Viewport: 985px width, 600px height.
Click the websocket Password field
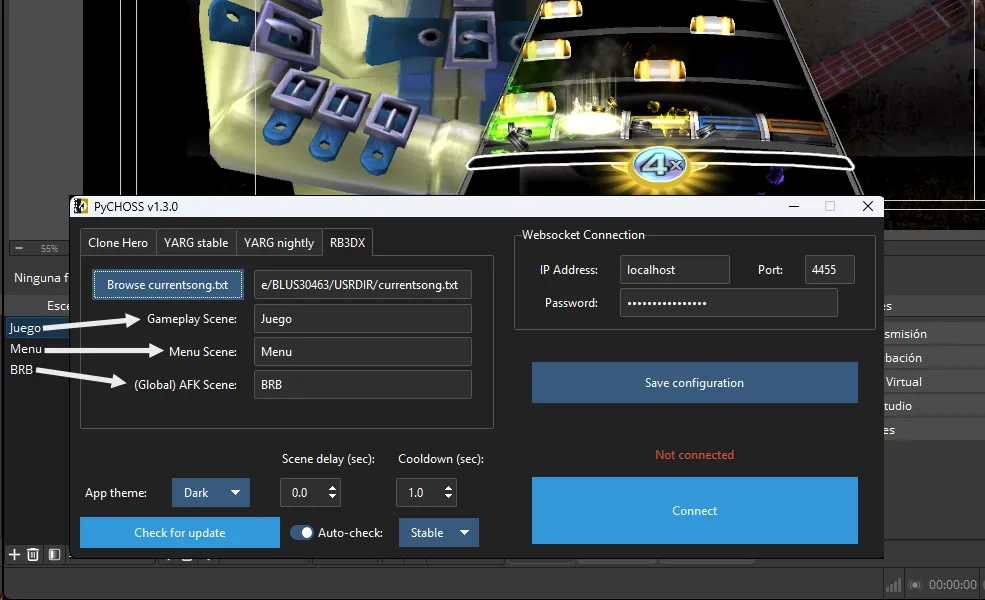[x=729, y=303]
